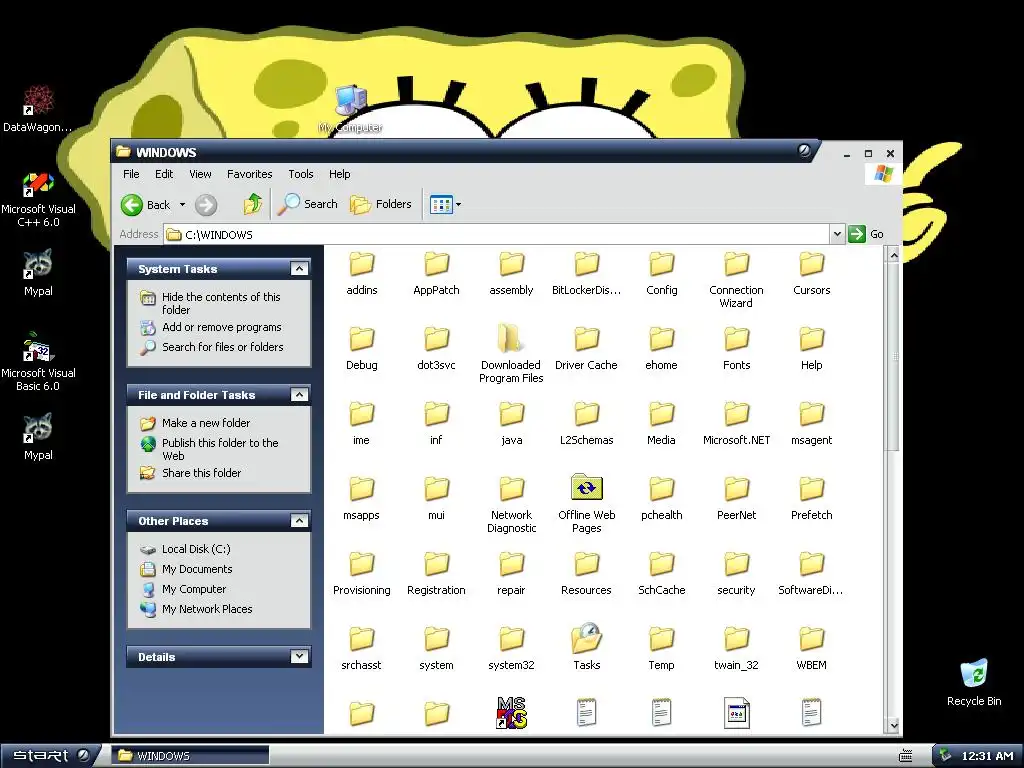1024x768 pixels.
Task: Open the Favorites menu
Action: pyautogui.click(x=249, y=174)
